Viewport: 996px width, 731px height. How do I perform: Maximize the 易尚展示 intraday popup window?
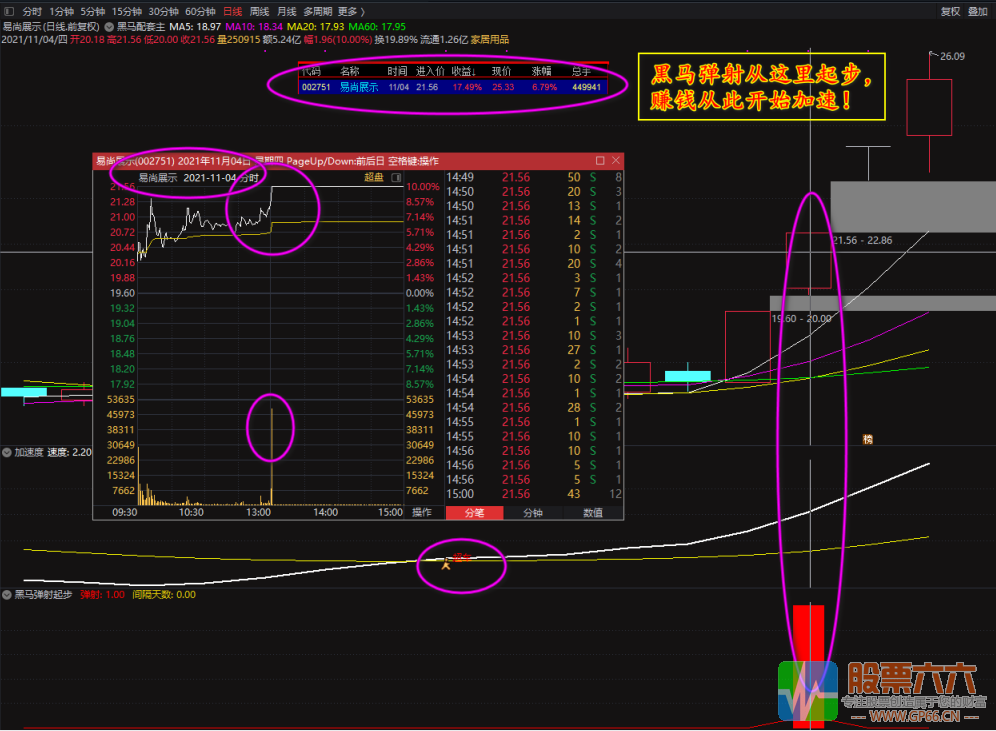[x=600, y=161]
